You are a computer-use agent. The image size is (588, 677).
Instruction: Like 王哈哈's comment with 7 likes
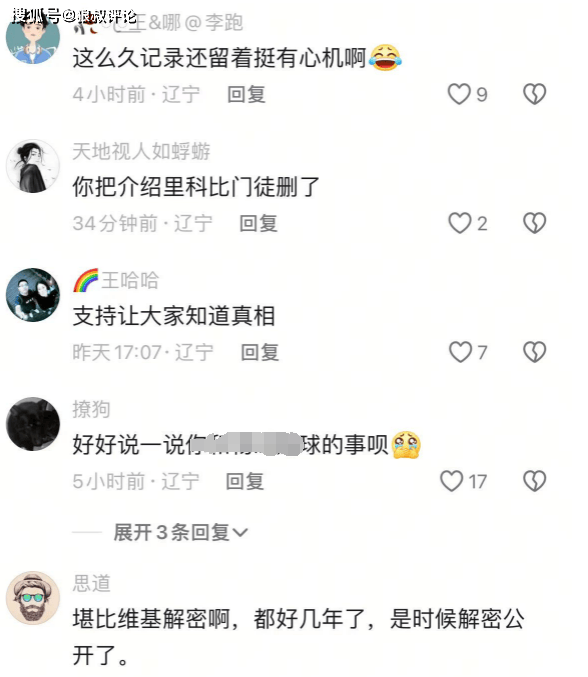click(460, 352)
